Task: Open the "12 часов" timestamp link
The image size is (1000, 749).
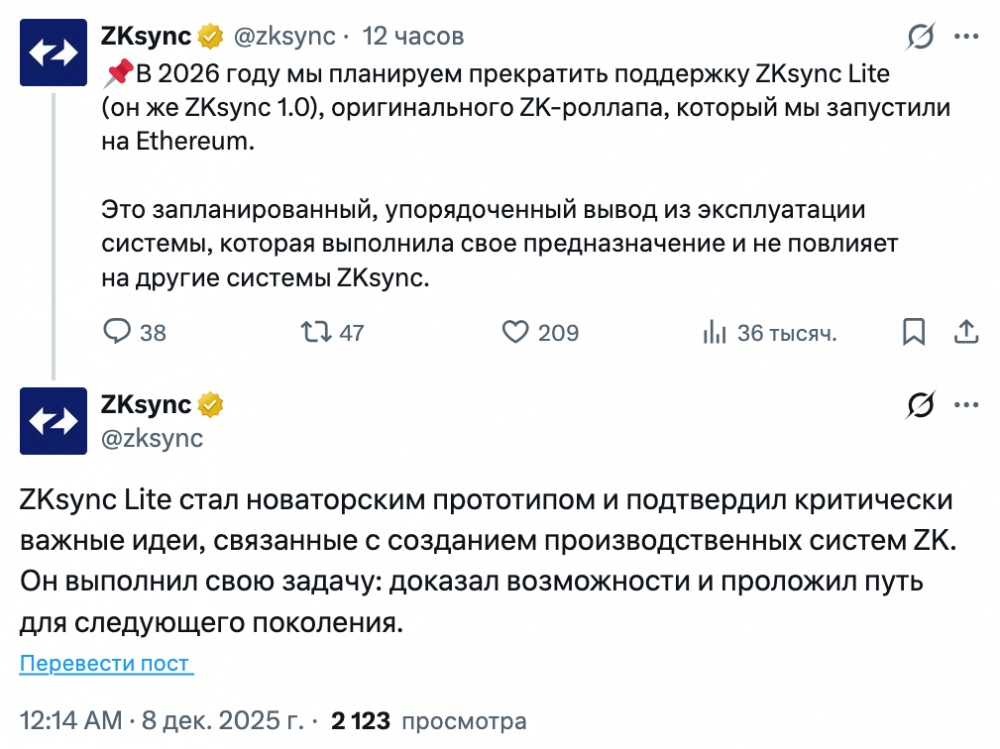Action: 412,36
